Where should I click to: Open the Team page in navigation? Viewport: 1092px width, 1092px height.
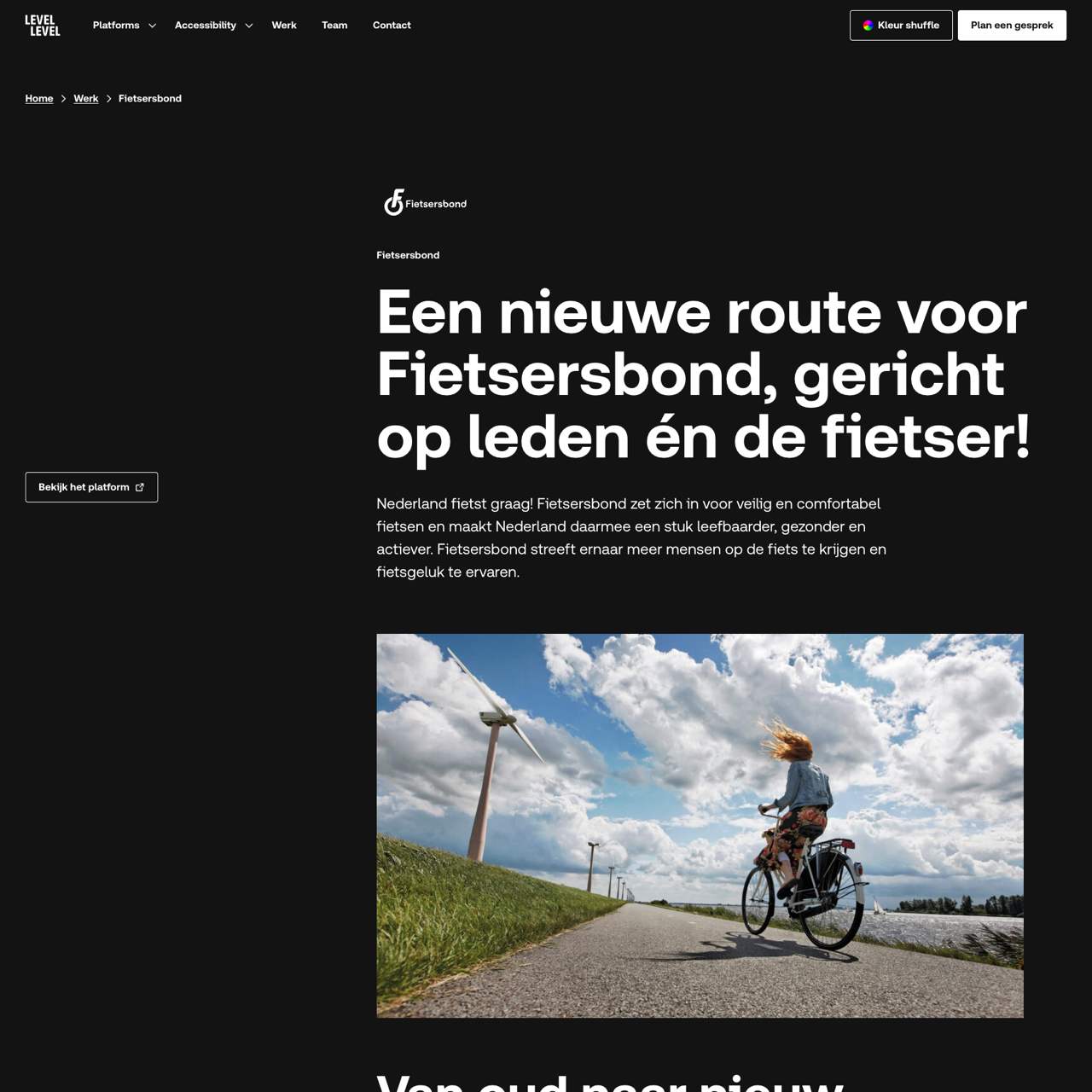coord(334,26)
